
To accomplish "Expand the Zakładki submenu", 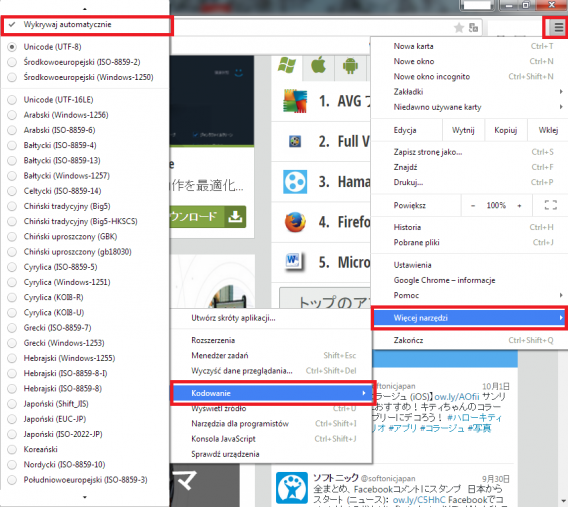I will click(470, 92).
